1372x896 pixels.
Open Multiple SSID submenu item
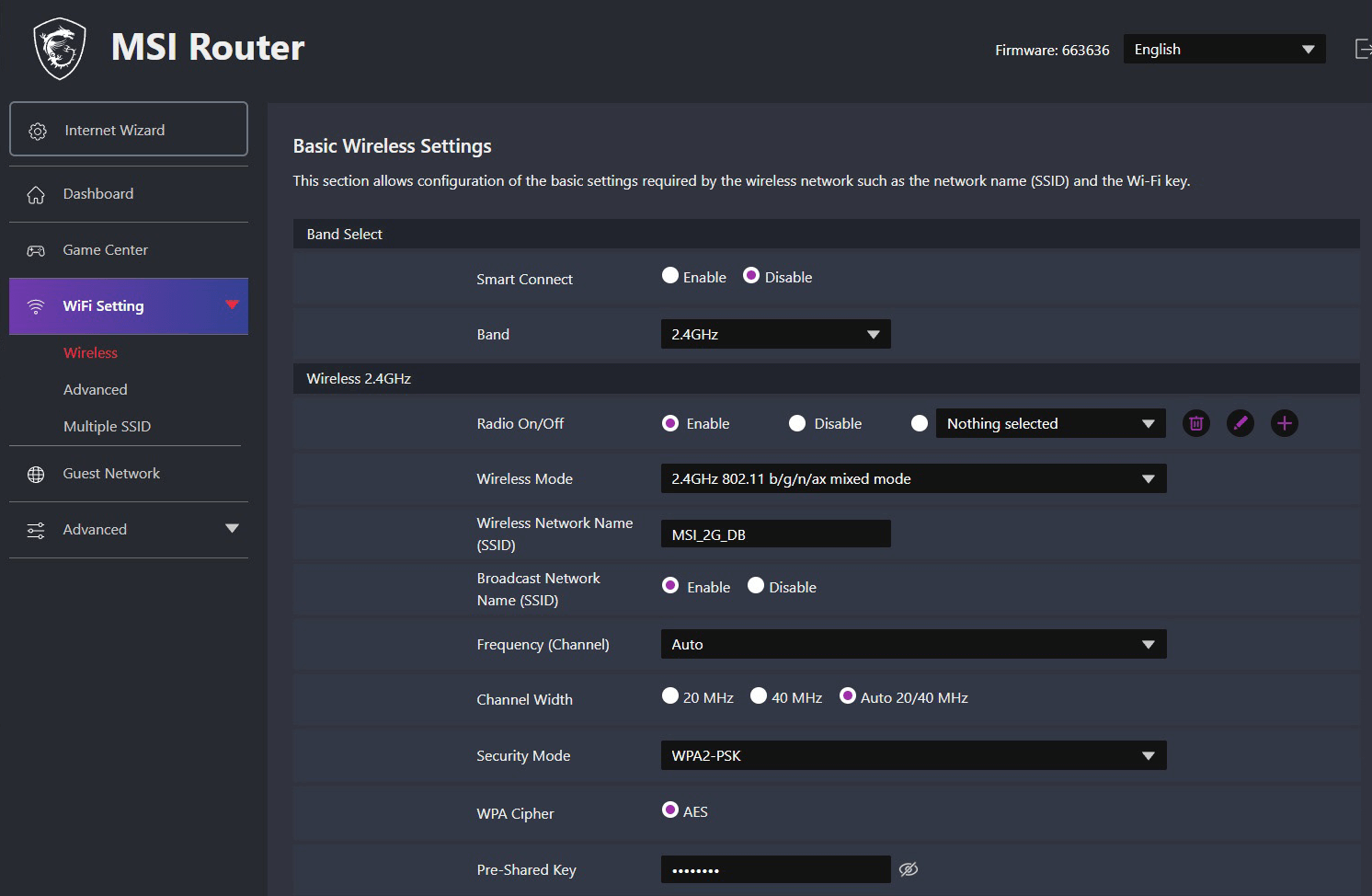pos(107,427)
